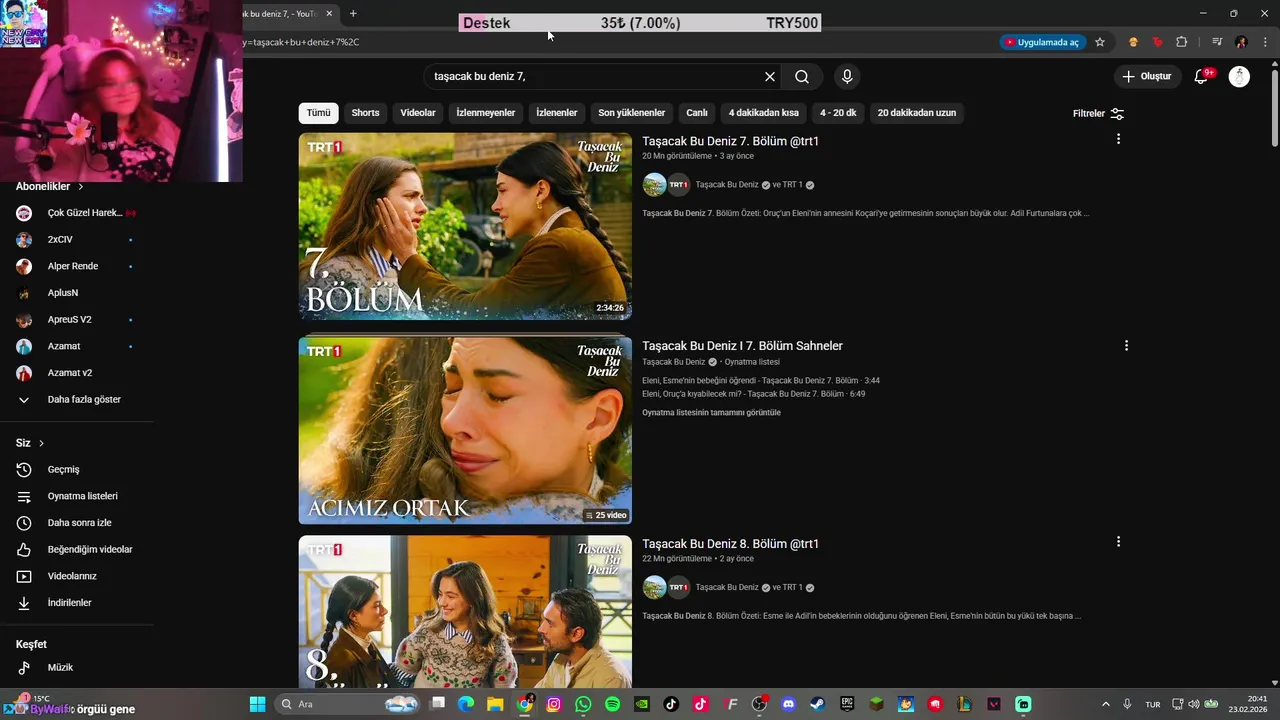This screenshot has width=1280, height=720.
Task: Open Taşacak Bu Deniz 8. Bölüm @trt1 title
Action: tap(730, 544)
